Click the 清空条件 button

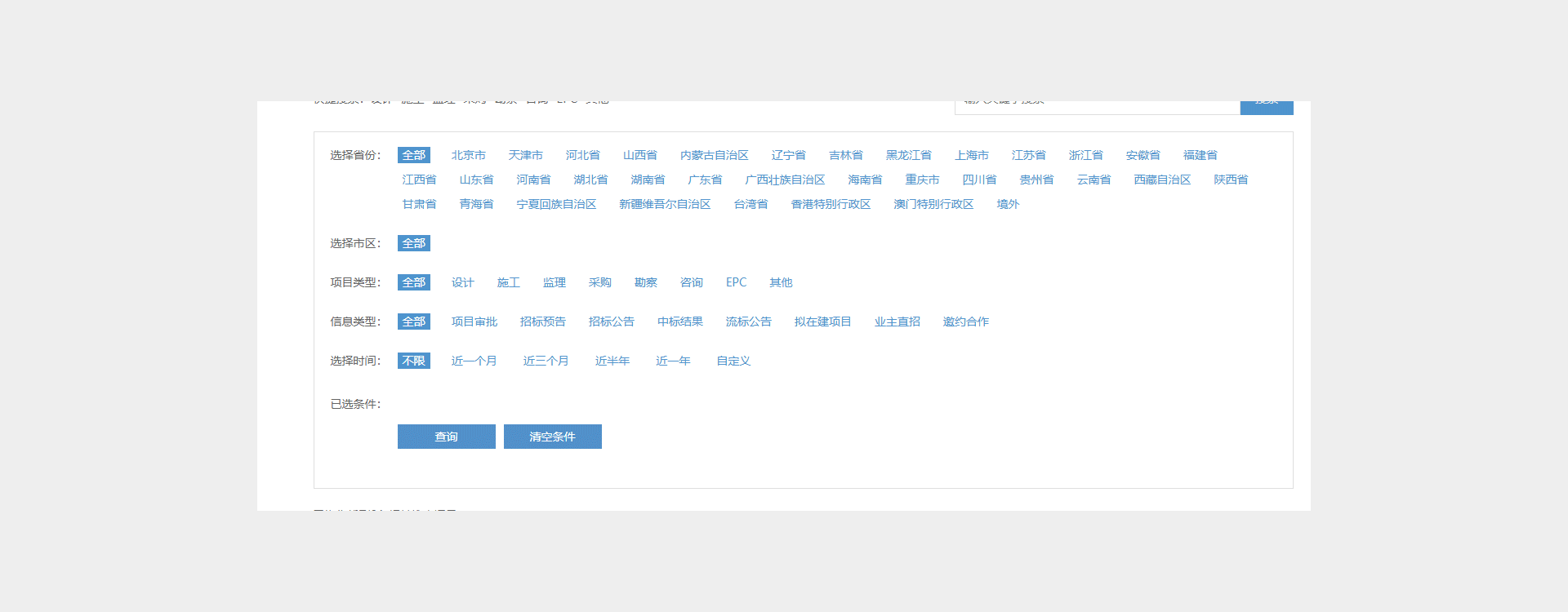point(552,437)
